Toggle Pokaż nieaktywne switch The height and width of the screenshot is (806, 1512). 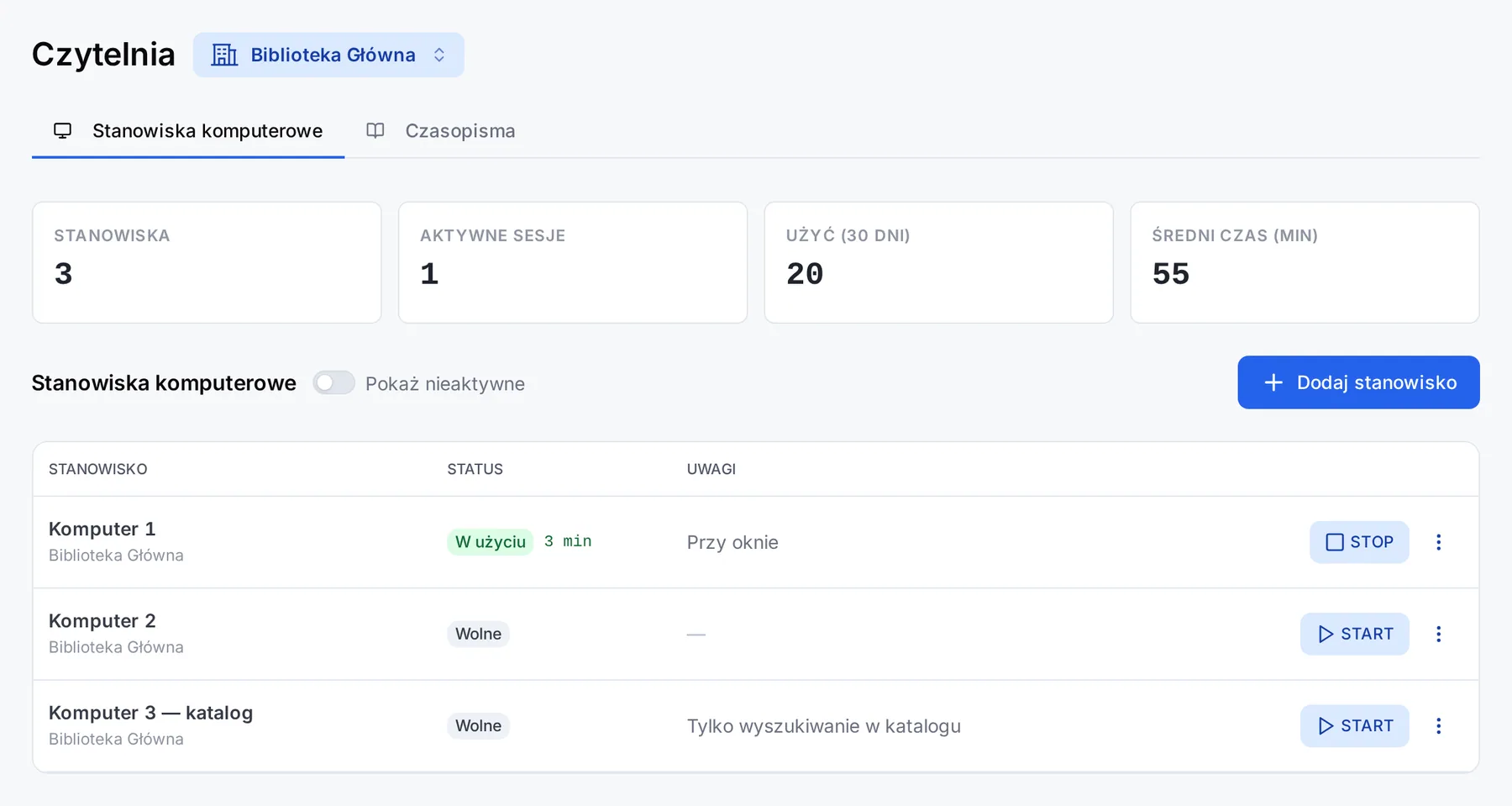tap(333, 383)
